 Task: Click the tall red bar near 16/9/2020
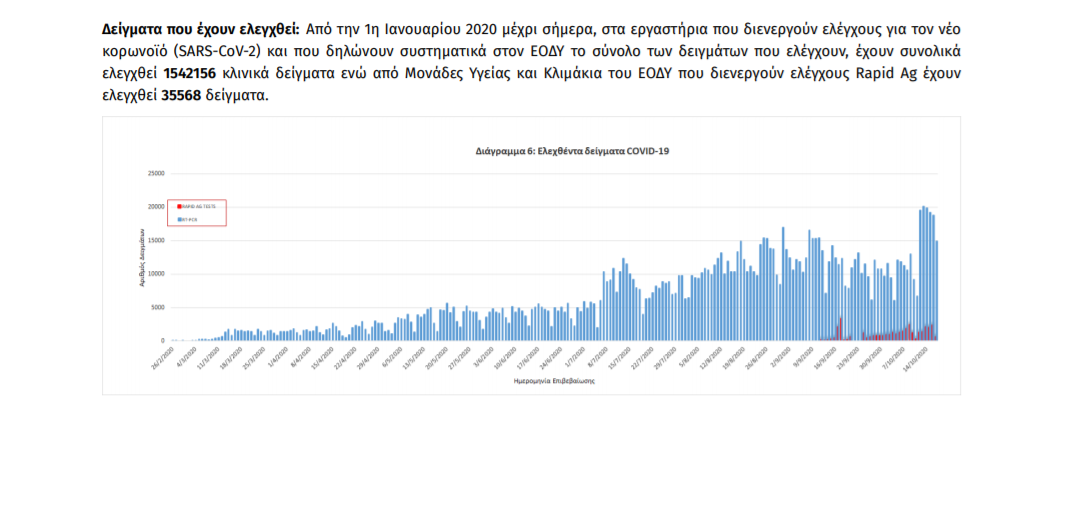point(840,329)
